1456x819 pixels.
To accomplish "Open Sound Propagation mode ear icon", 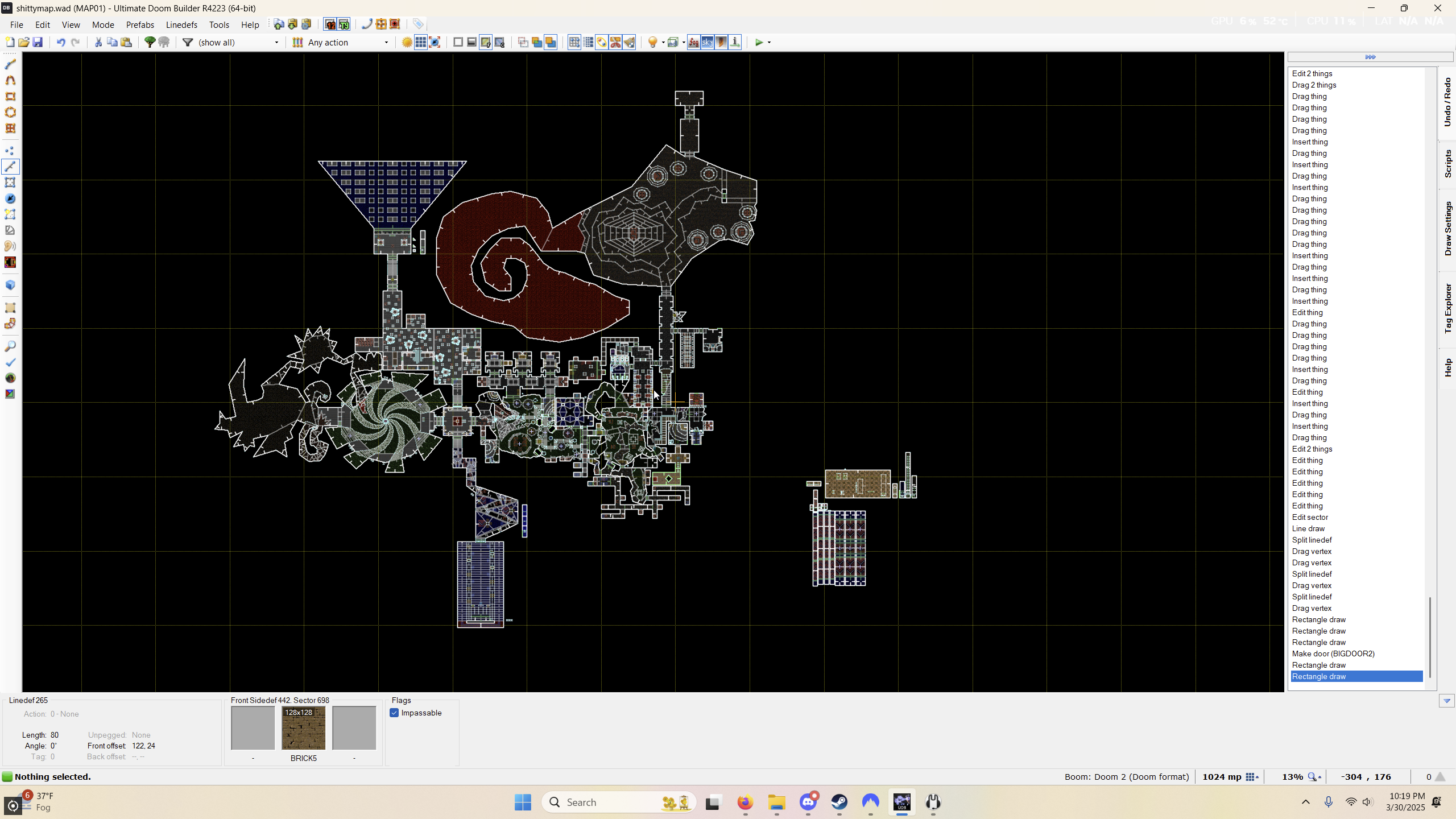I will [x=10, y=246].
